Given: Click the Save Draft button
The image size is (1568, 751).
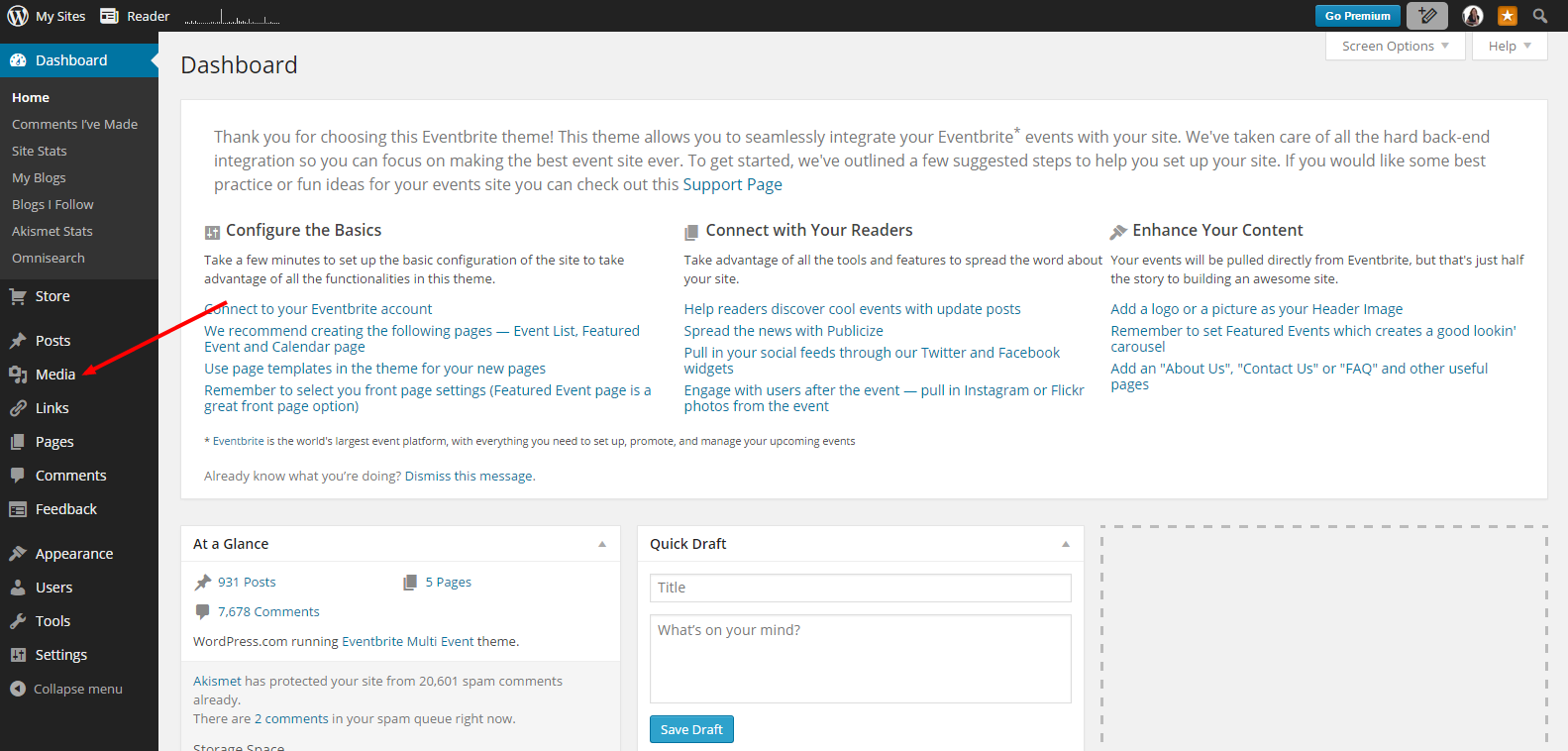Looking at the screenshot, I should [691, 729].
